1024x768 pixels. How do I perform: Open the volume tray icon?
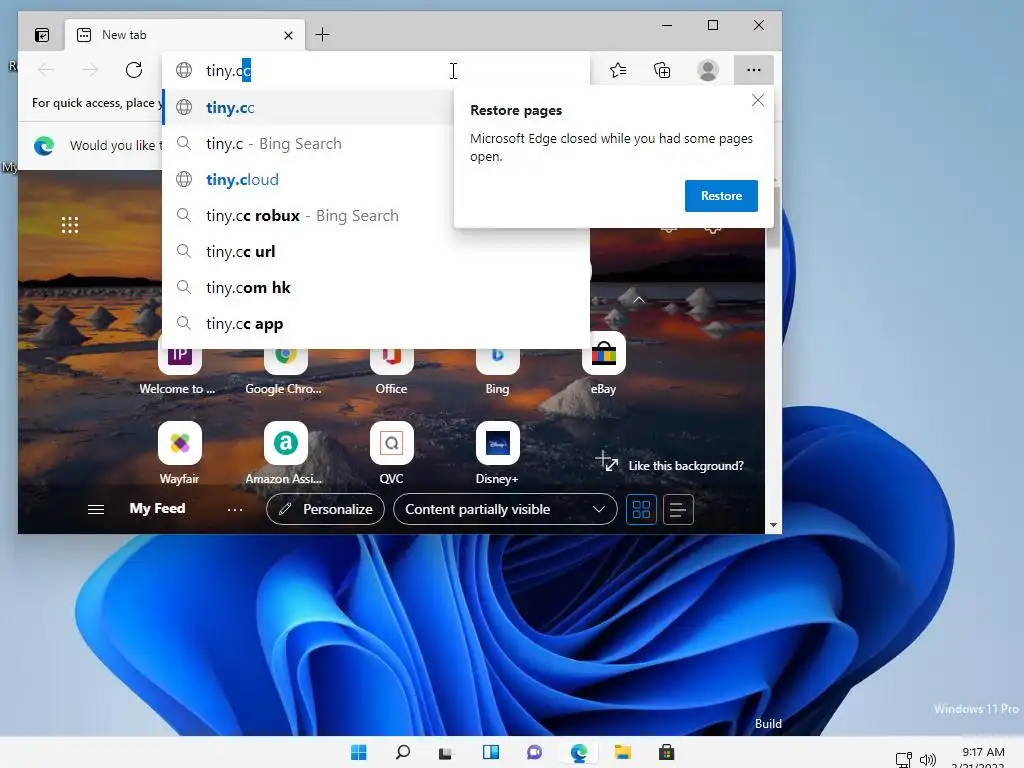(x=927, y=760)
